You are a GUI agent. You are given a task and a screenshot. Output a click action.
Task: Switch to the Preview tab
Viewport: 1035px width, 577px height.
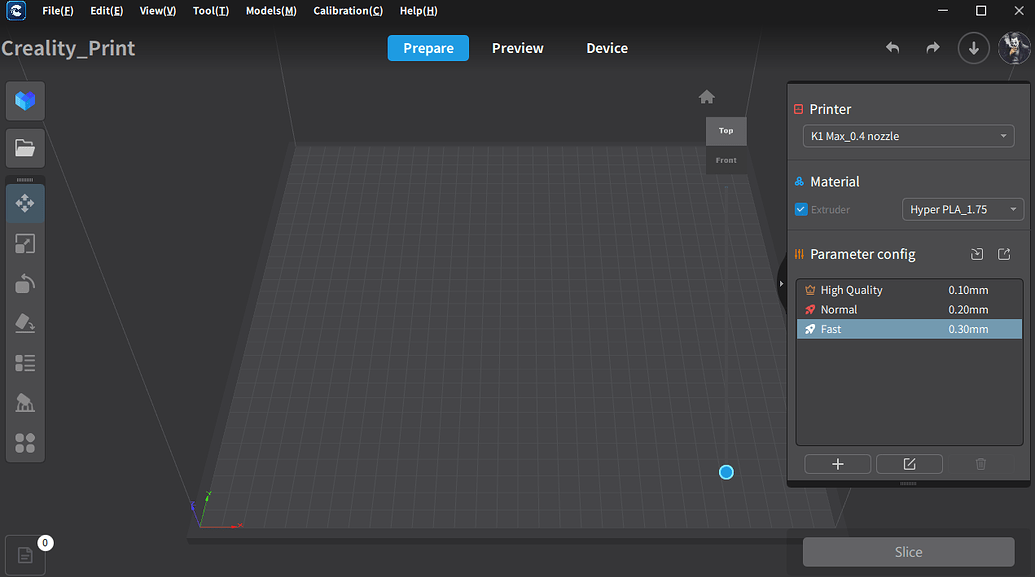[x=517, y=47]
